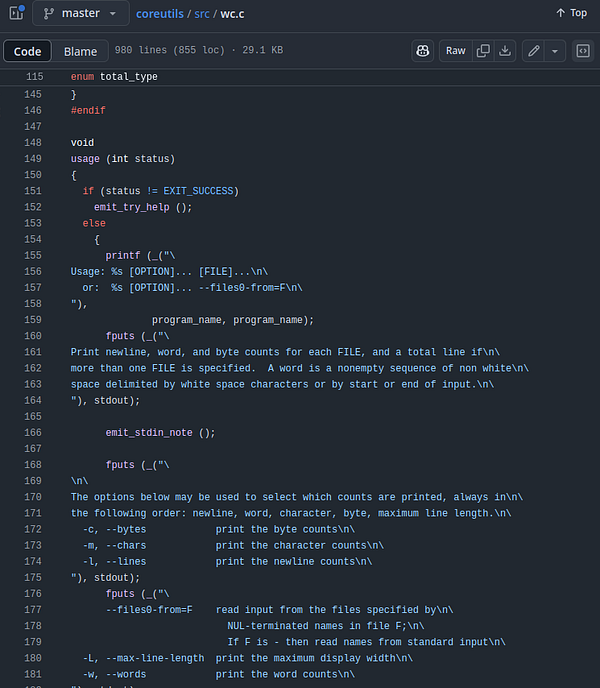600x688 pixels.
Task: Click emit_try_help call on line 152
Action: 132,207
